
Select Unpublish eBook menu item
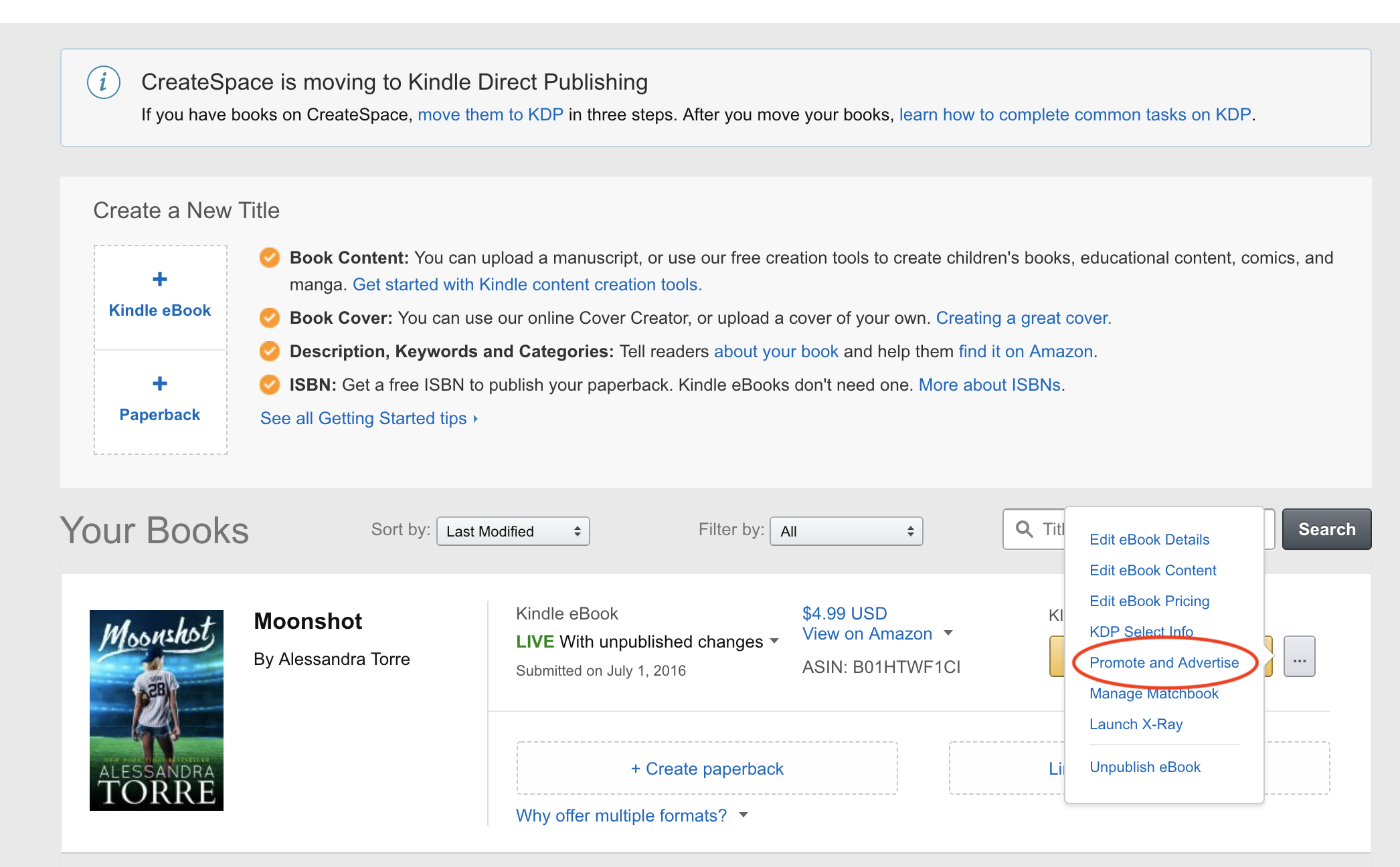click(1144, 767)
